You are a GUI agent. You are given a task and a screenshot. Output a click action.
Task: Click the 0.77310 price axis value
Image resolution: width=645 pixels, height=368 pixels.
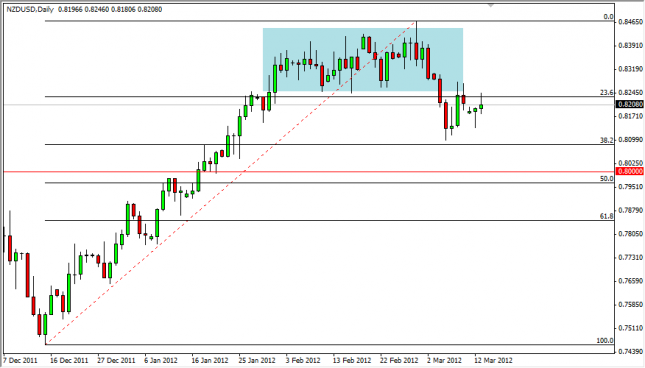630,257
